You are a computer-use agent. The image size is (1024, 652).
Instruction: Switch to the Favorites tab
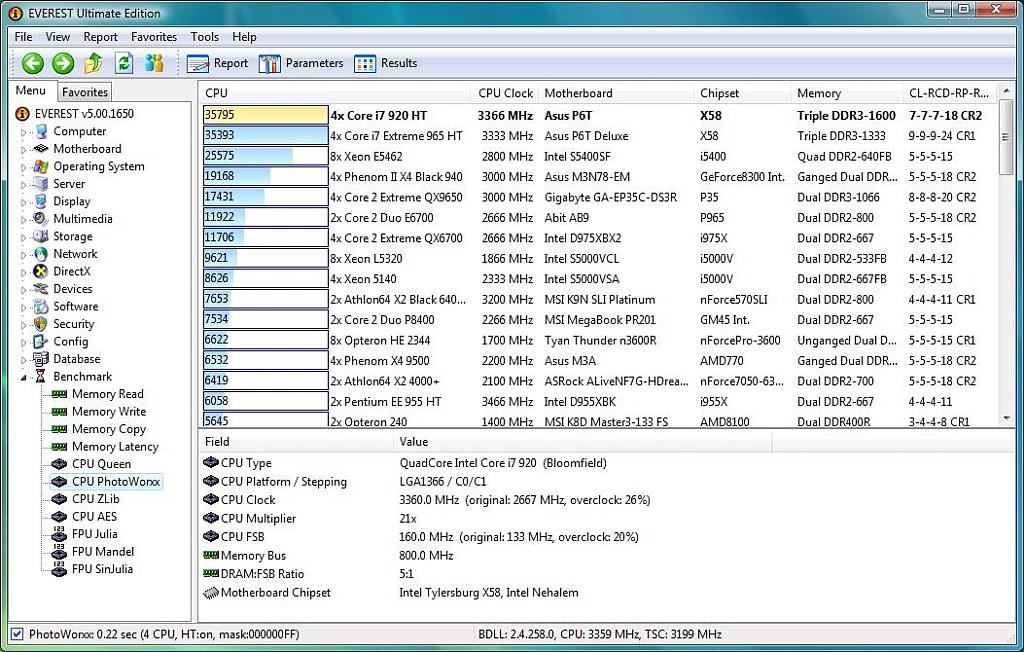85,92
